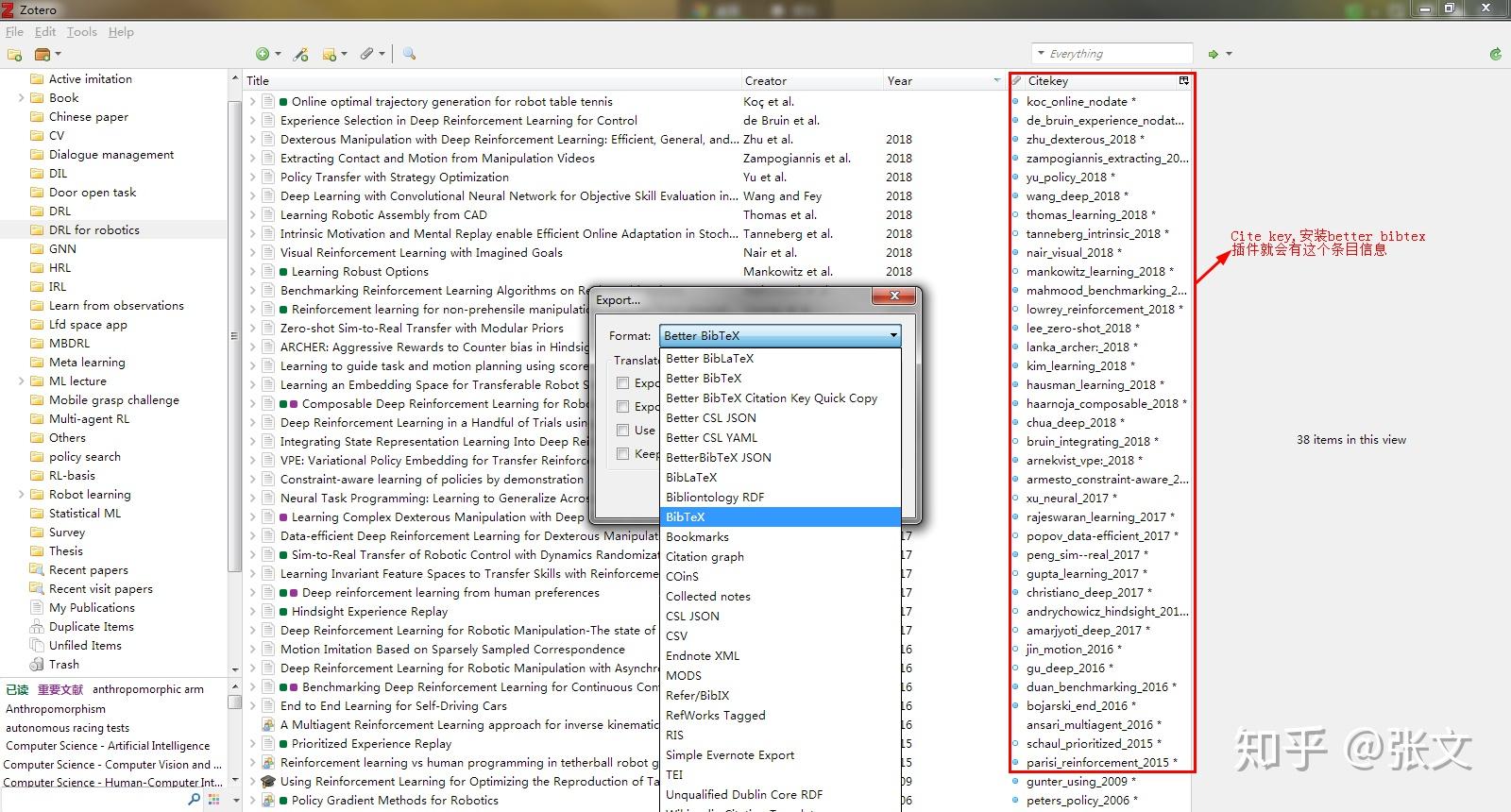Screen dimensions: 1511x812
Task: Click the green Locate arrow icon
Action: click(x=1214, y=55)
